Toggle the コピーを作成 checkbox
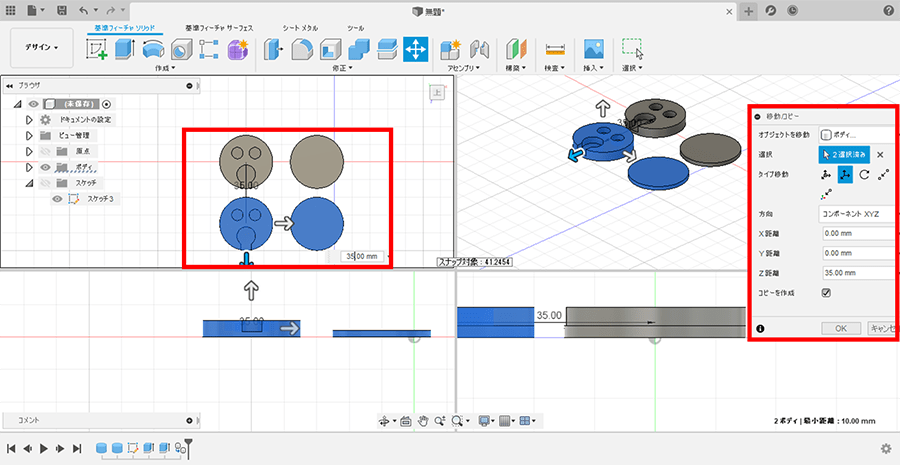The image size is (900, 465). (826, 293)
